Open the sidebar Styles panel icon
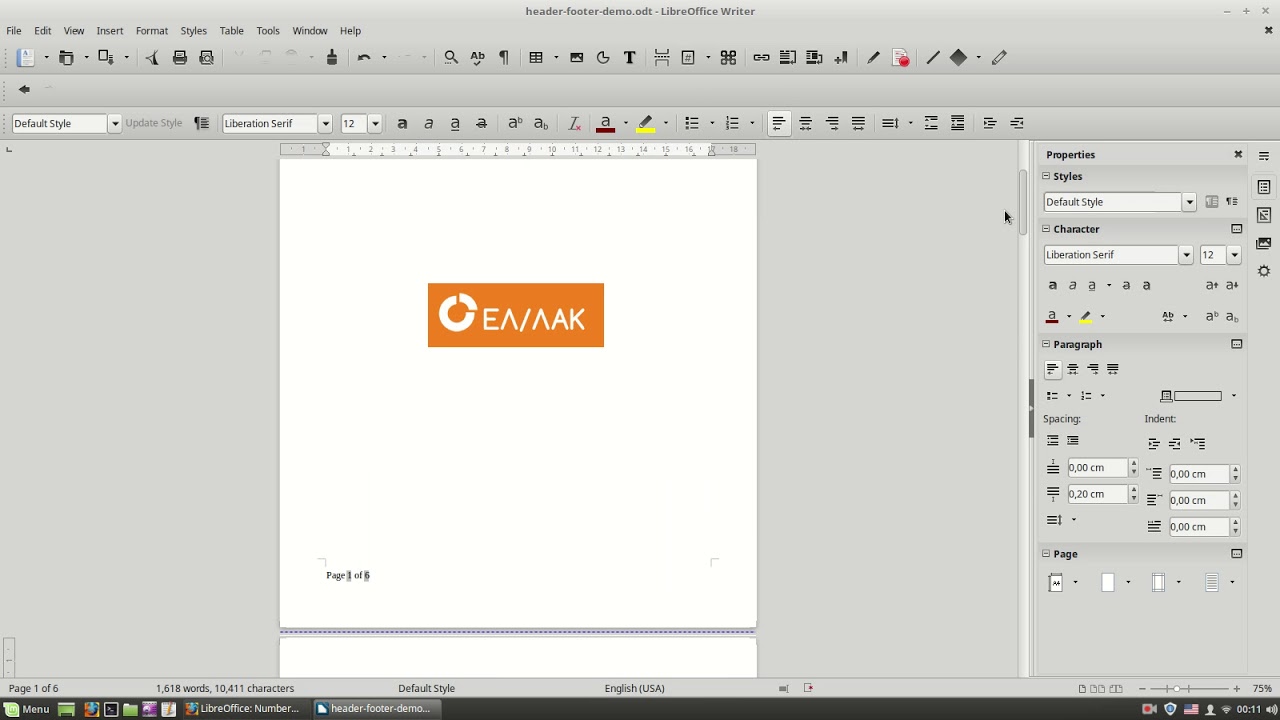This screenshot has height=720, width=1280. (x=1264, y=215)
